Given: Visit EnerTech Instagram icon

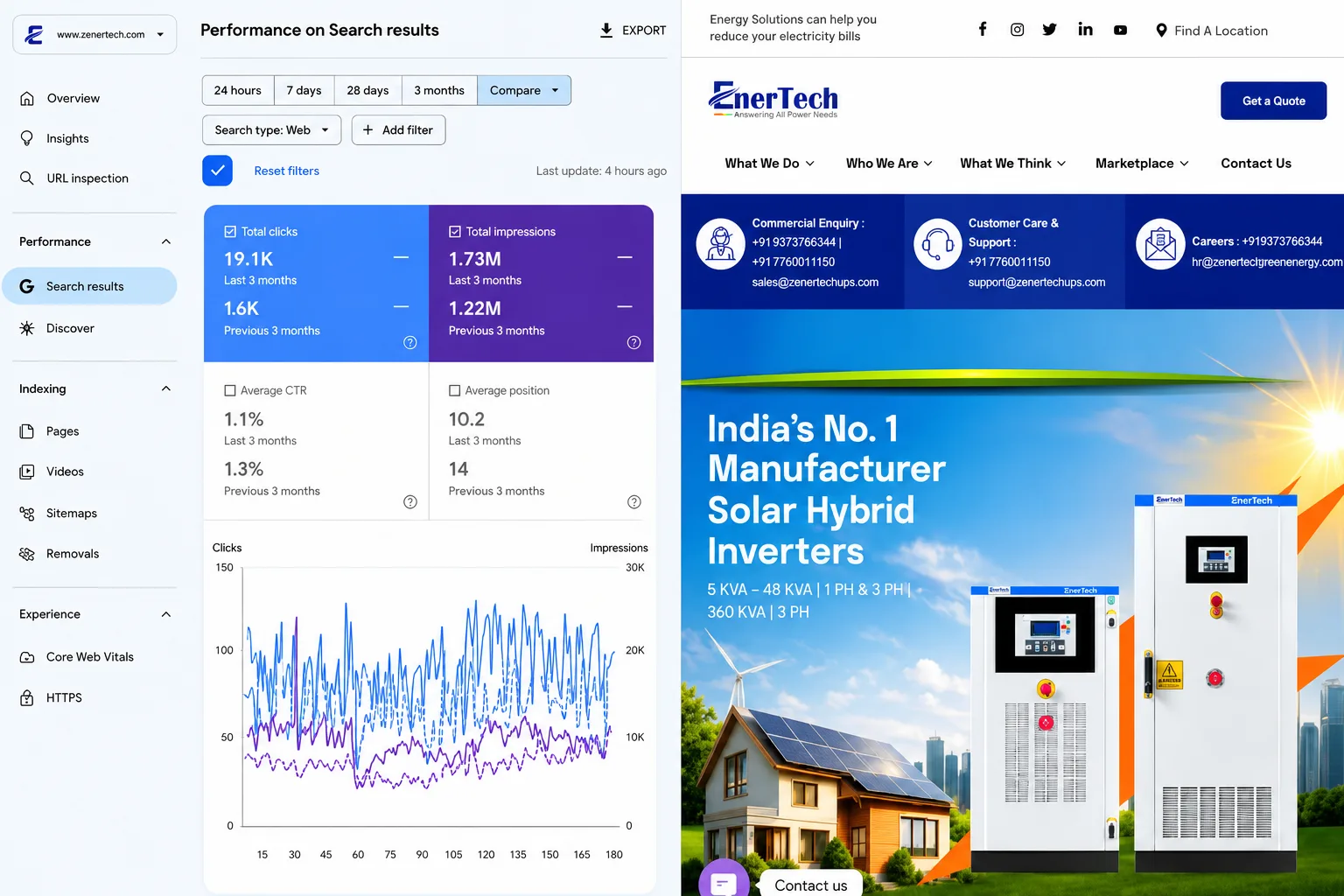Looking at the screenshot, I should pyautogui.click(x=1017, y=30).
